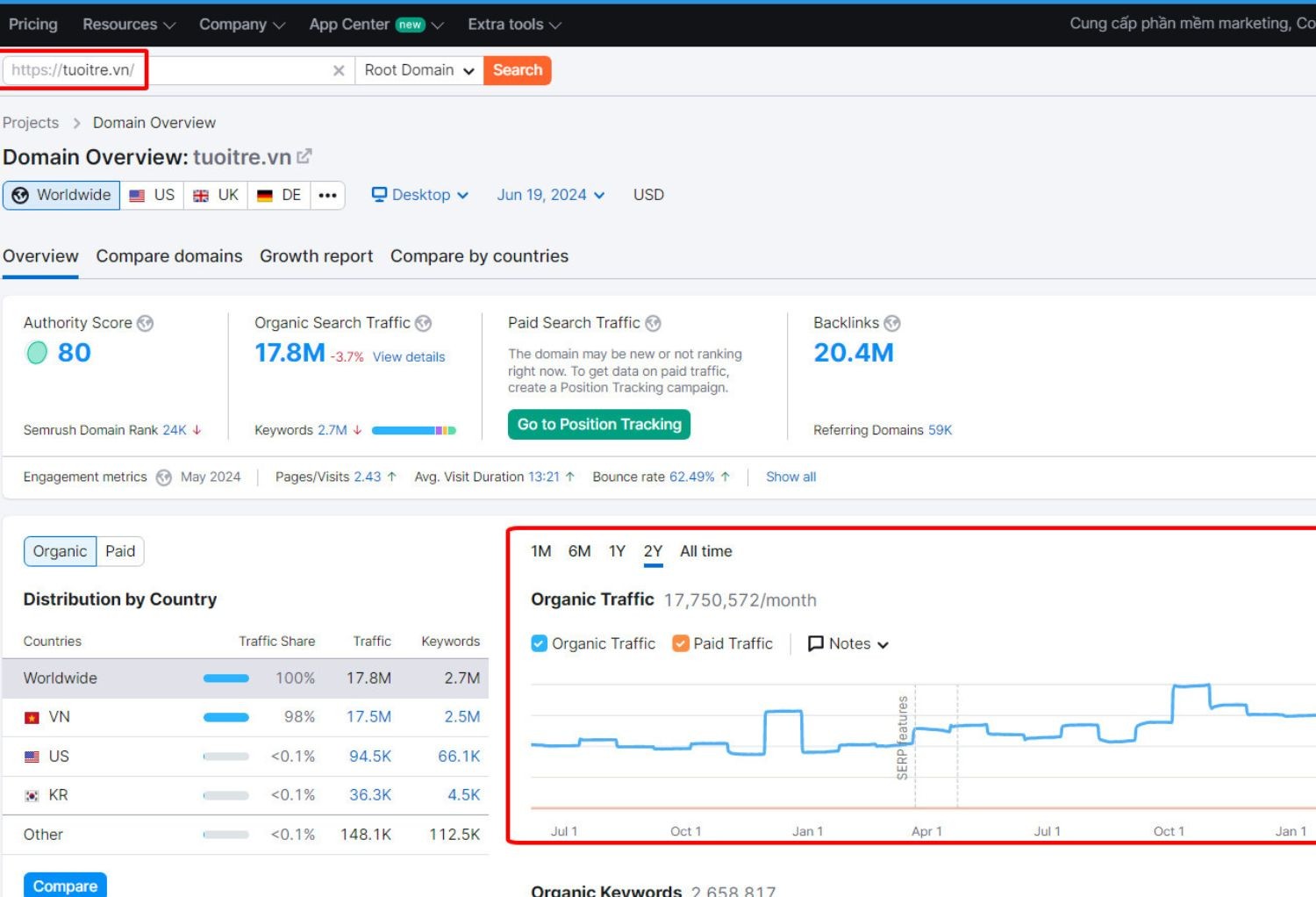This screenshot has height=897, width=1316.
Task: Expand the Company menu
Action: click(x=242, y=25)
